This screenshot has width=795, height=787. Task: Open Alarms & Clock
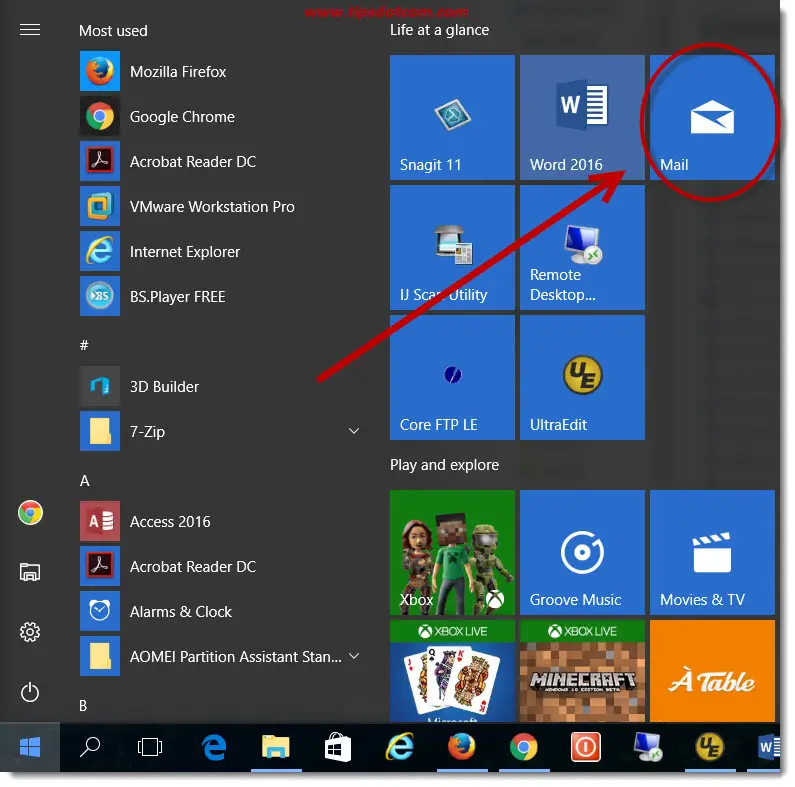(221, 612)
